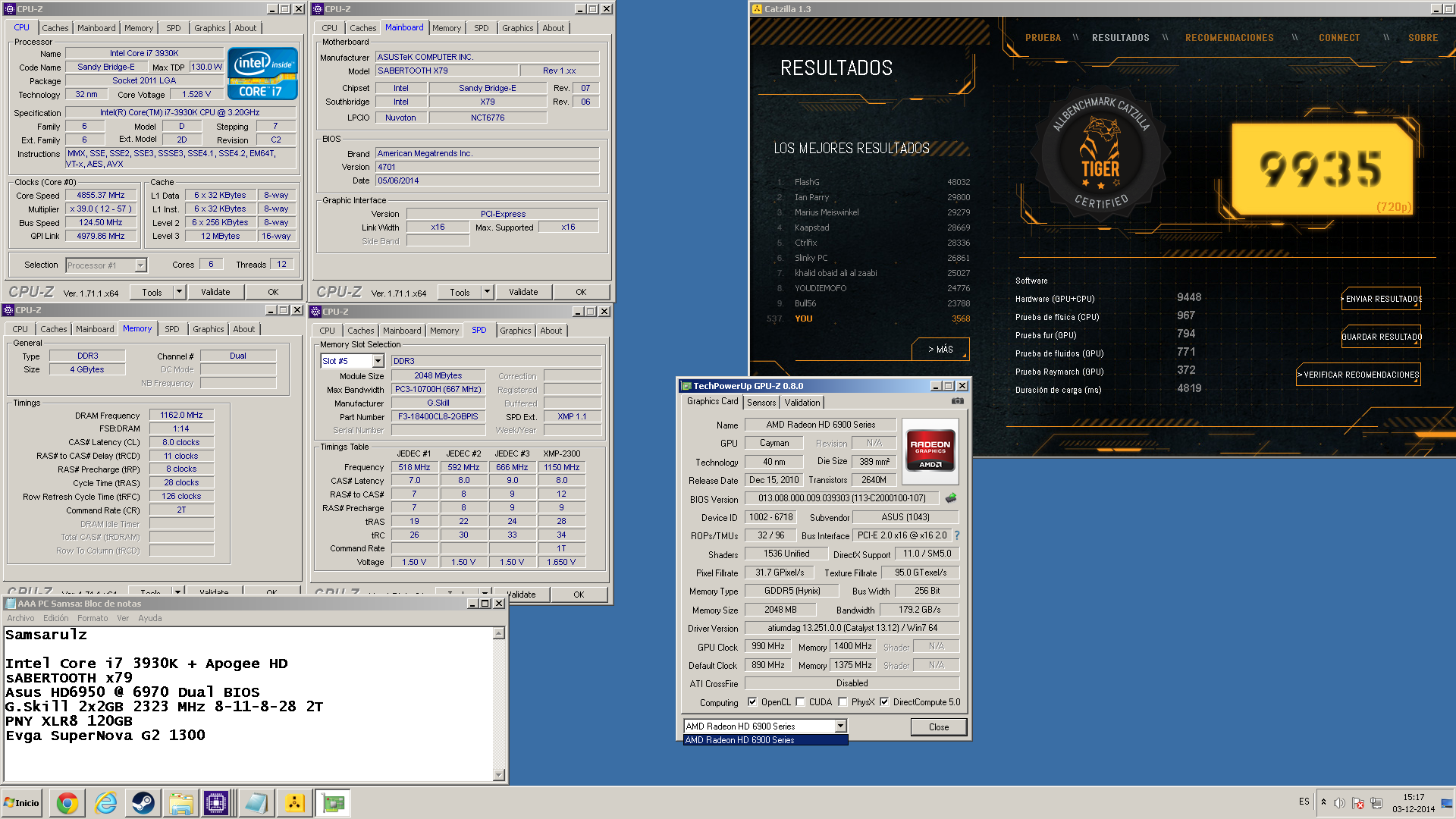Viewport: 1456px width, 819px height.
Task: Open the Slot #5 memory slot dropdown
Action: (378, 361)
